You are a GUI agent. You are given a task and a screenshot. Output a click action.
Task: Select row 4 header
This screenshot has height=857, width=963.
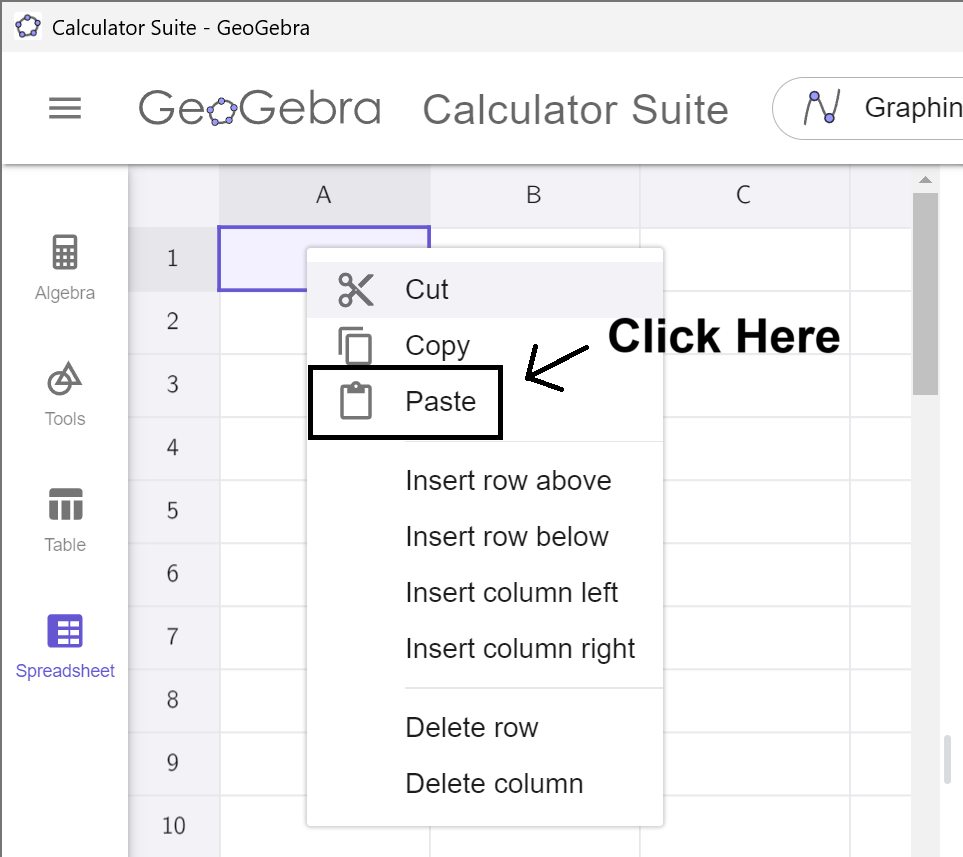[173, 448]
